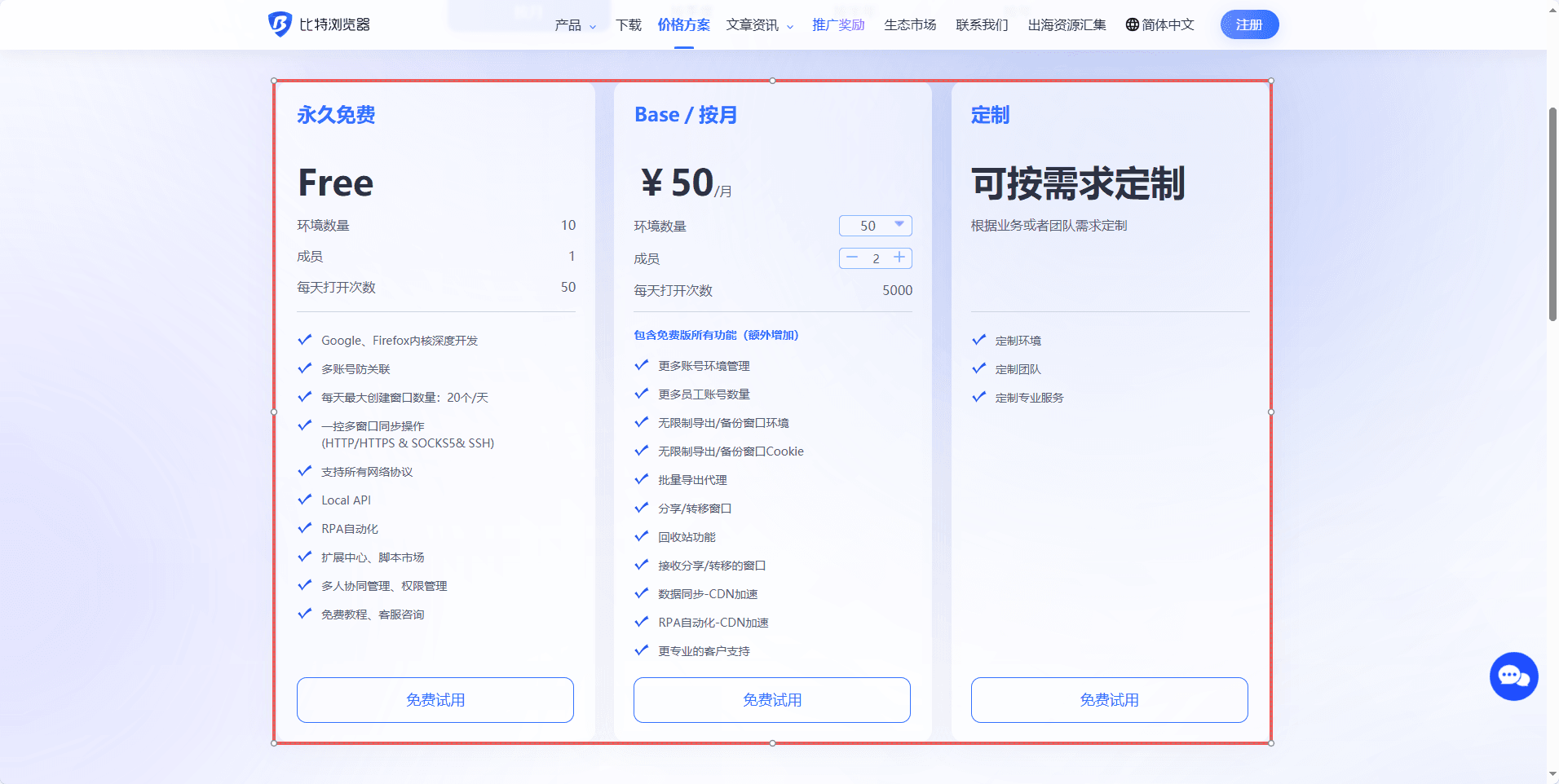Click the minus icon to reduce members
1559x784 pixels.
point(852,258)
